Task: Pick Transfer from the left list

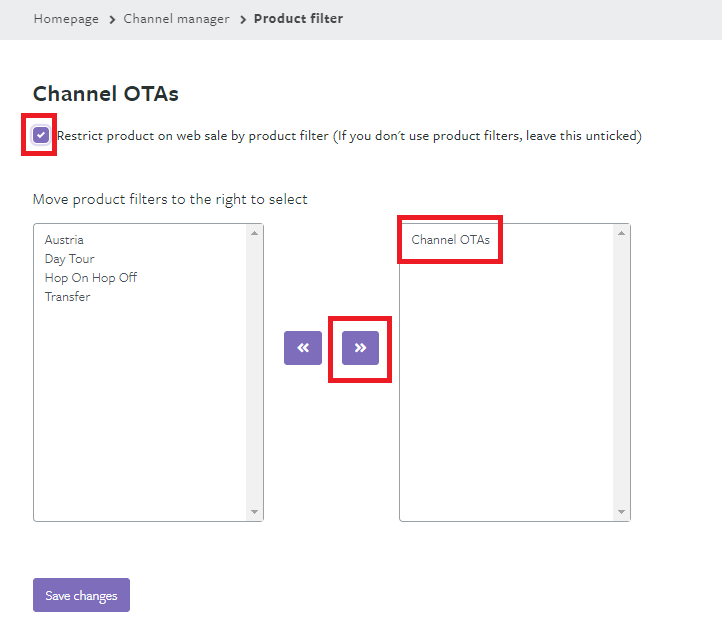Action: coord(67,297)
